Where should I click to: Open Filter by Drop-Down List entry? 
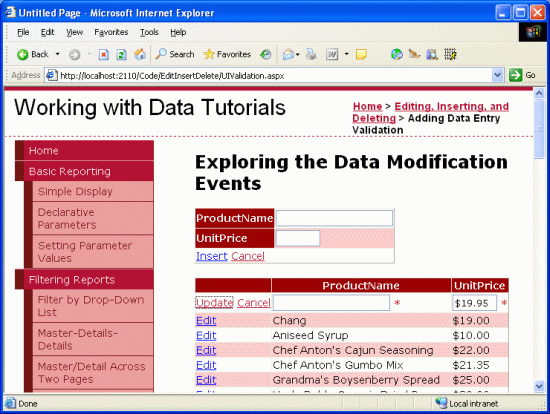click(x=93, y=306)
